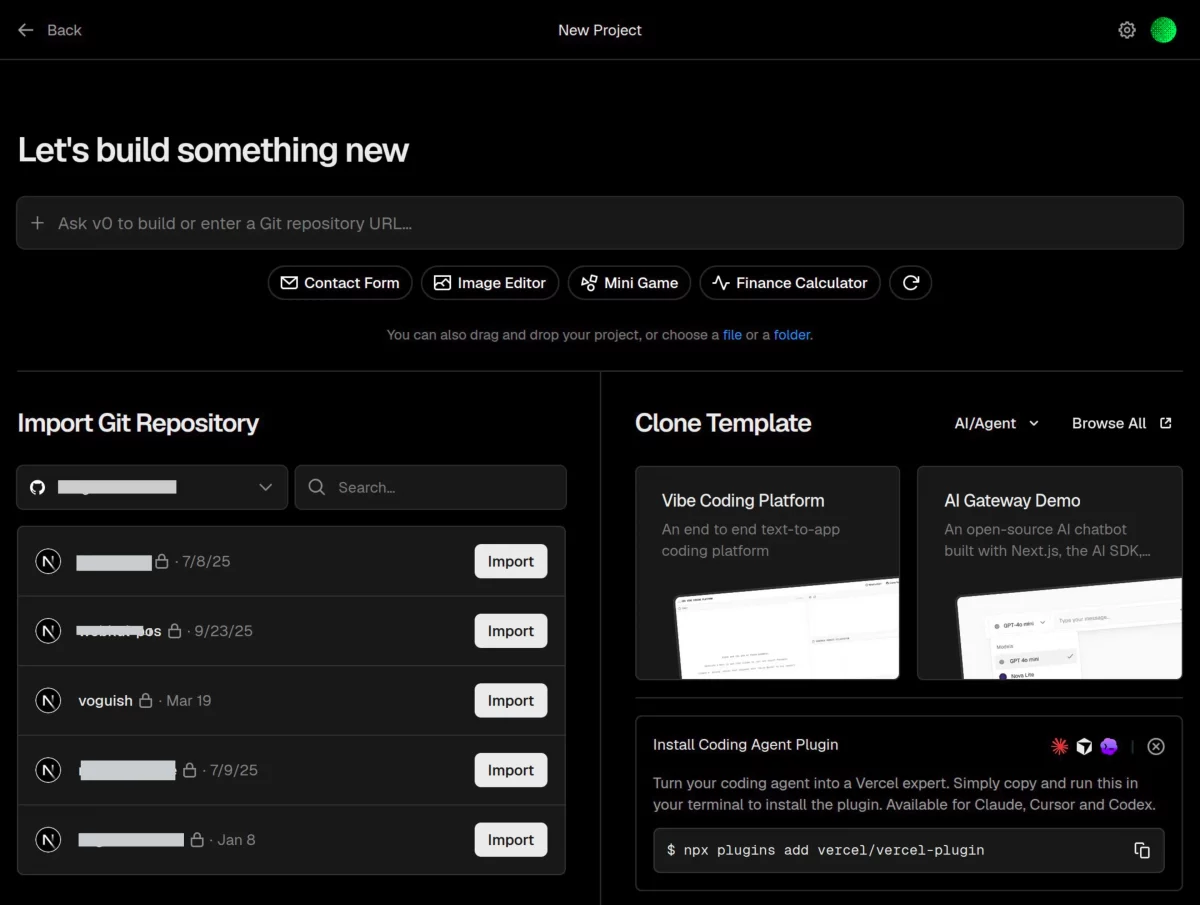The image size is (1200, 905).
Task: Focus the repository Search field
Action: click(x=430, y=487)
